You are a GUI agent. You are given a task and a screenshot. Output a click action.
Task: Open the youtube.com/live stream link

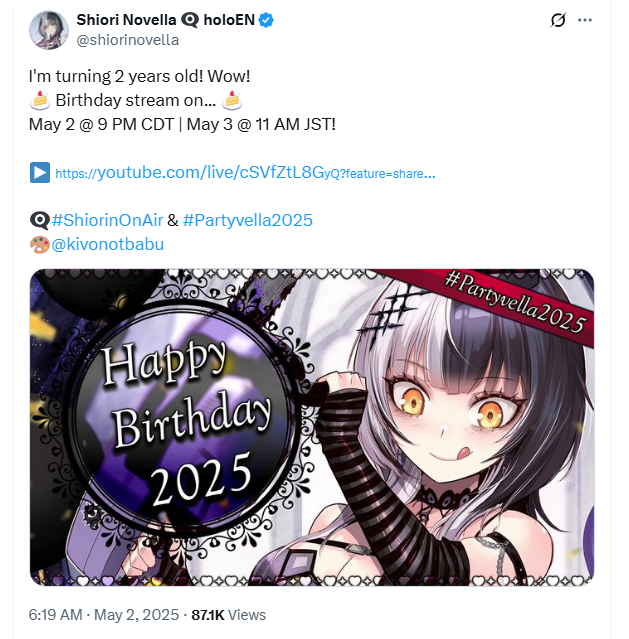click(245, 173)
